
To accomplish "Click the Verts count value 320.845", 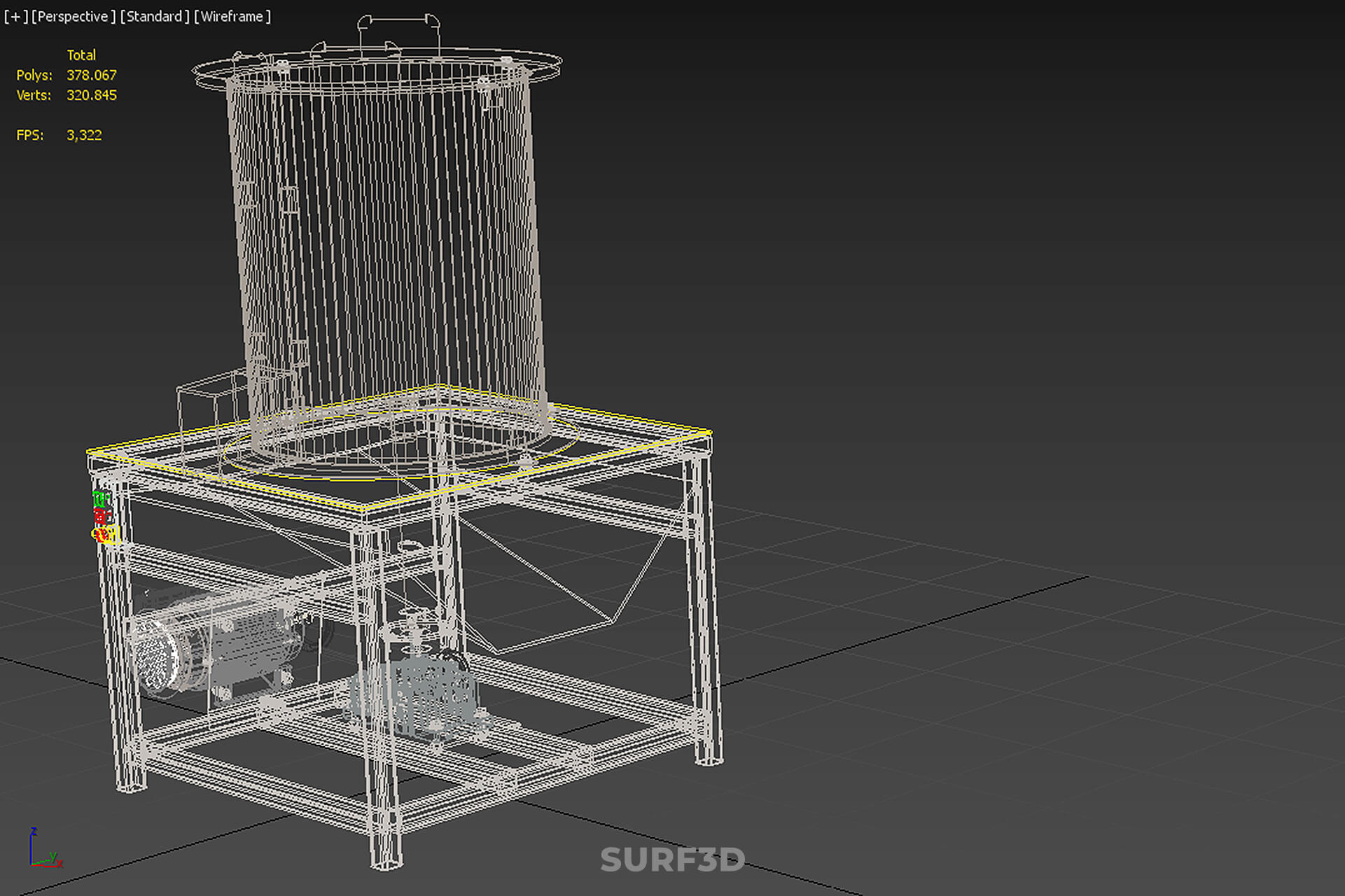I will point(92,95).
